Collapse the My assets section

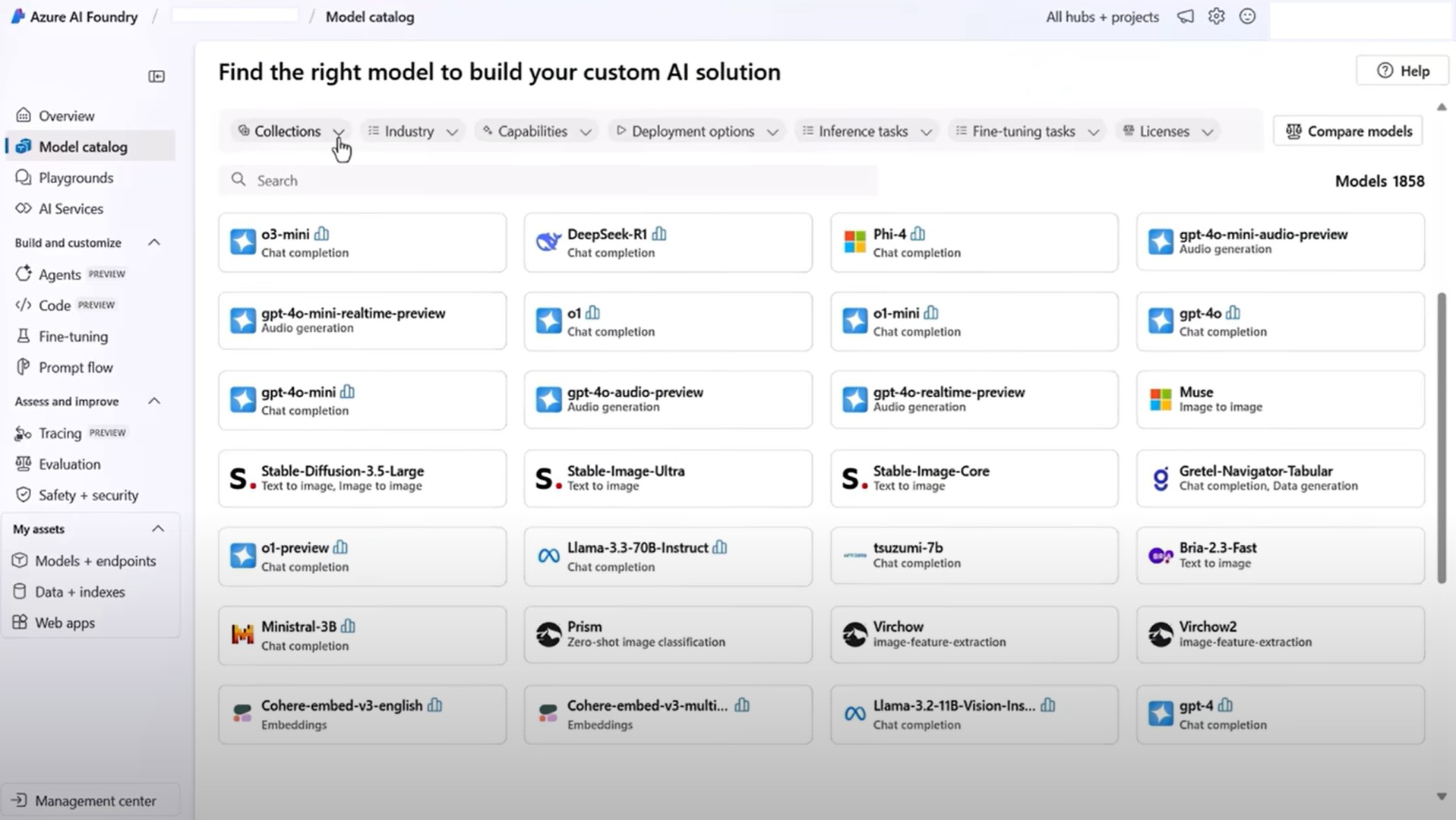[x=158, y=528]
